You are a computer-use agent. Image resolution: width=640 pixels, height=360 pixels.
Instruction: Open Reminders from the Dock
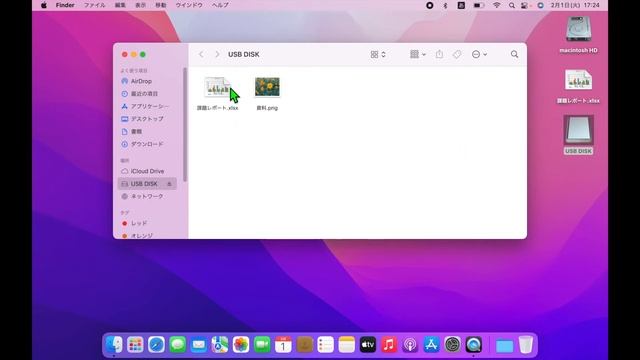tap(325, 345)
